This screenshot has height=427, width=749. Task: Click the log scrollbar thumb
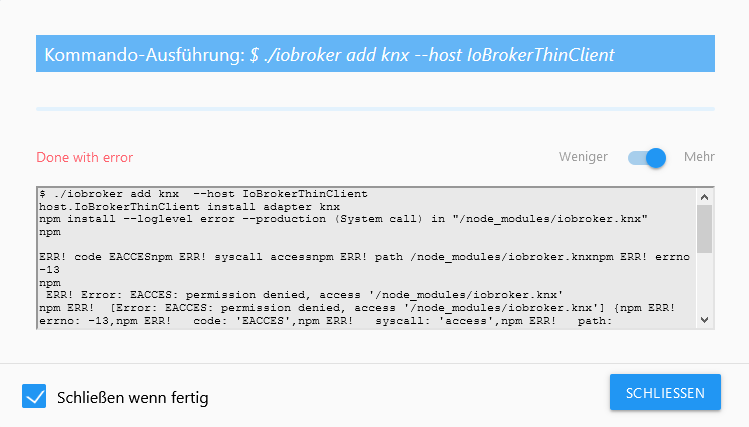704,228
